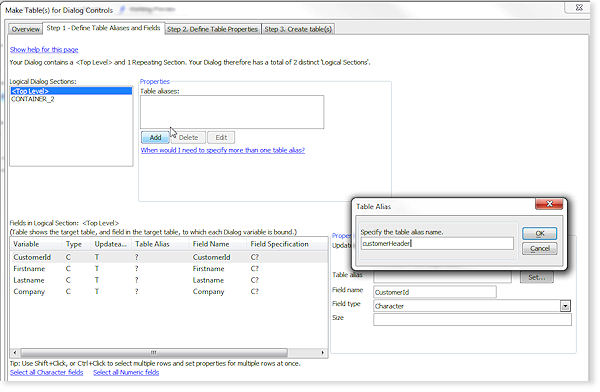
Task: Open the Field type Character dropdown
Action: 565,306
